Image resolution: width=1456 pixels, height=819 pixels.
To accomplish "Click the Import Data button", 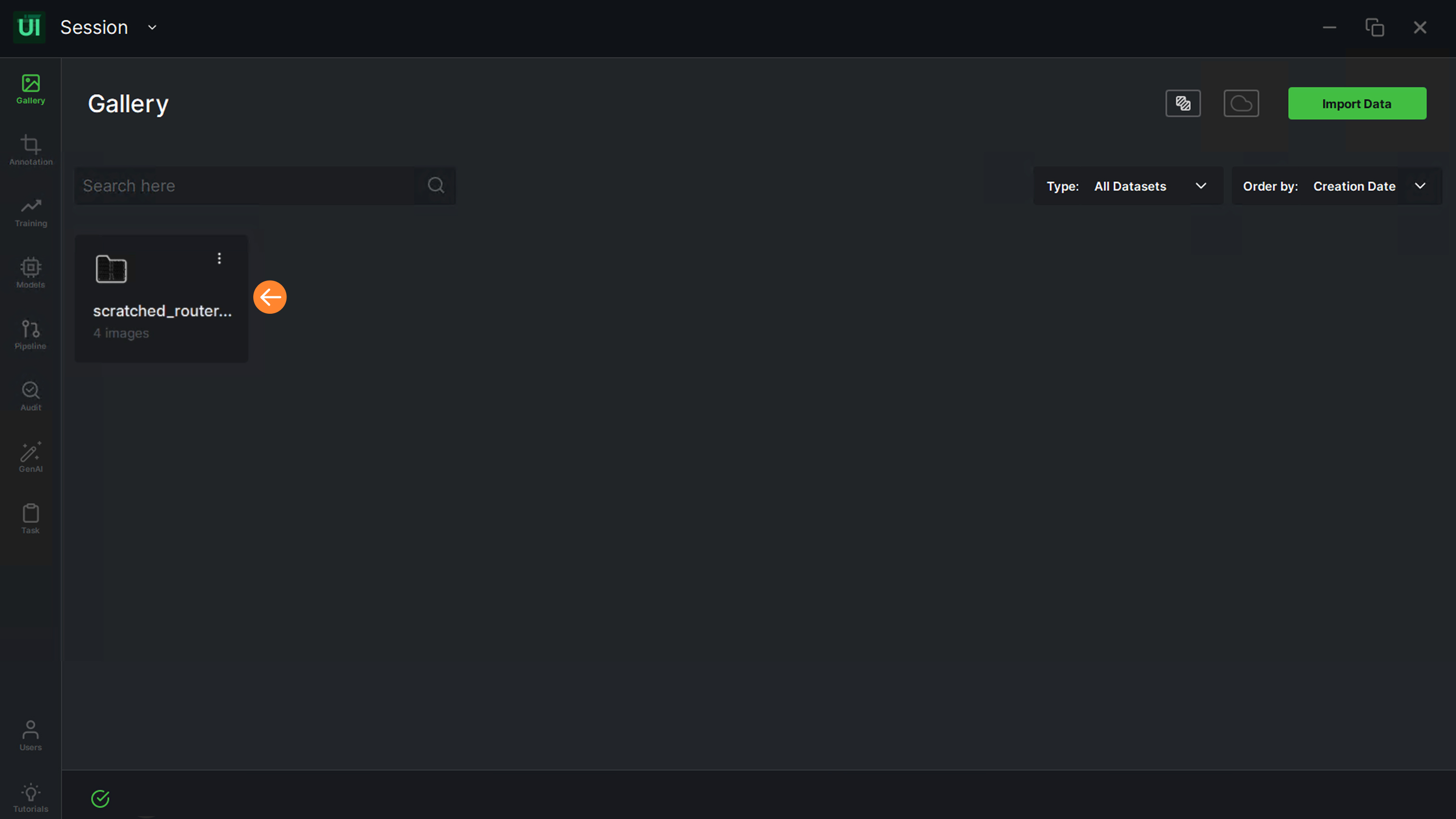I will tap(1356, 103).
